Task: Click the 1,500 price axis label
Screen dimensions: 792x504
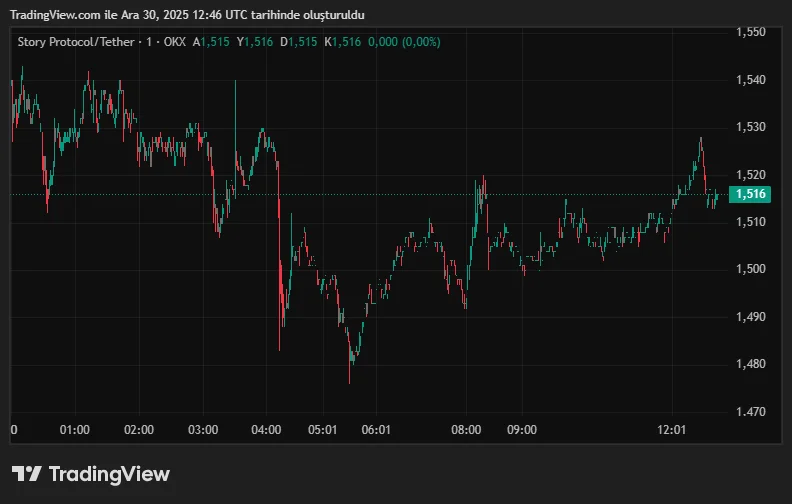Action: [750, 269]
